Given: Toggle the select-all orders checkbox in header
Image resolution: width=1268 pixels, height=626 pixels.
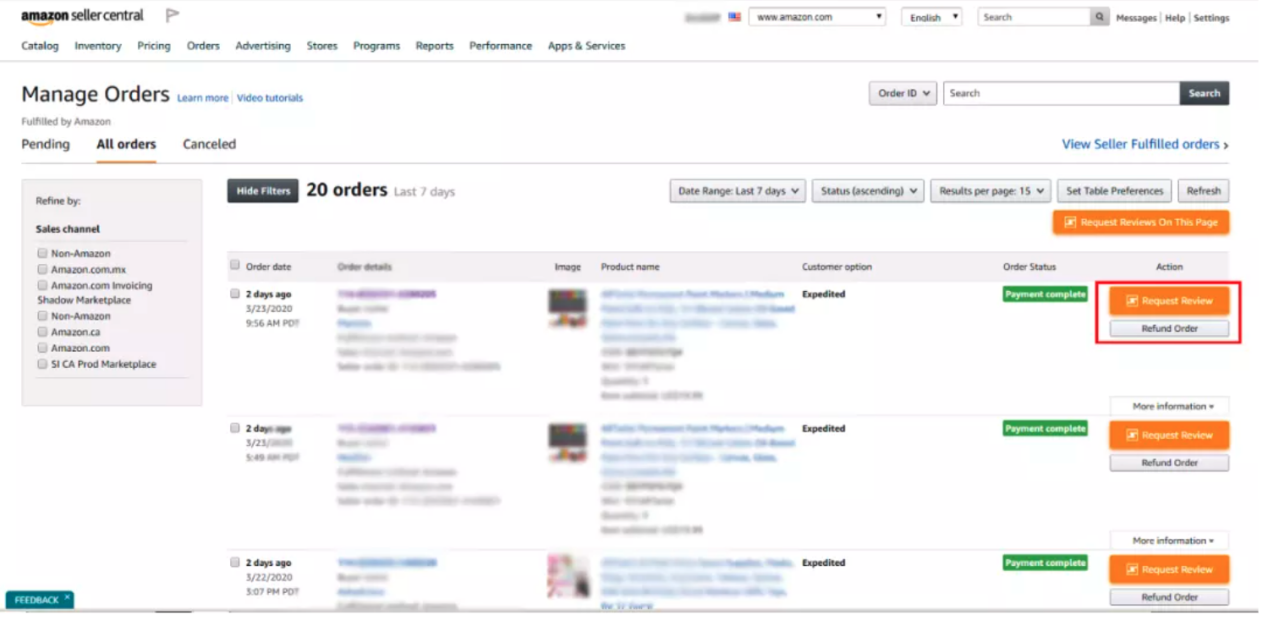Looking at the screenshot, I should [x=235, y=265].
